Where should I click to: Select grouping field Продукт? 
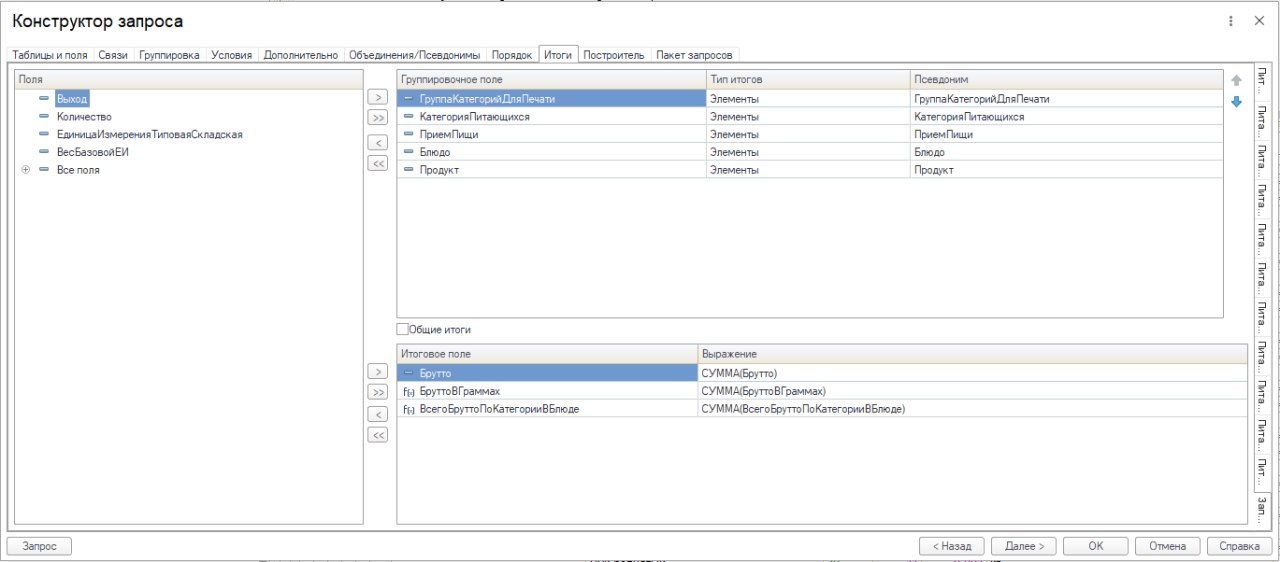(551, 170)
